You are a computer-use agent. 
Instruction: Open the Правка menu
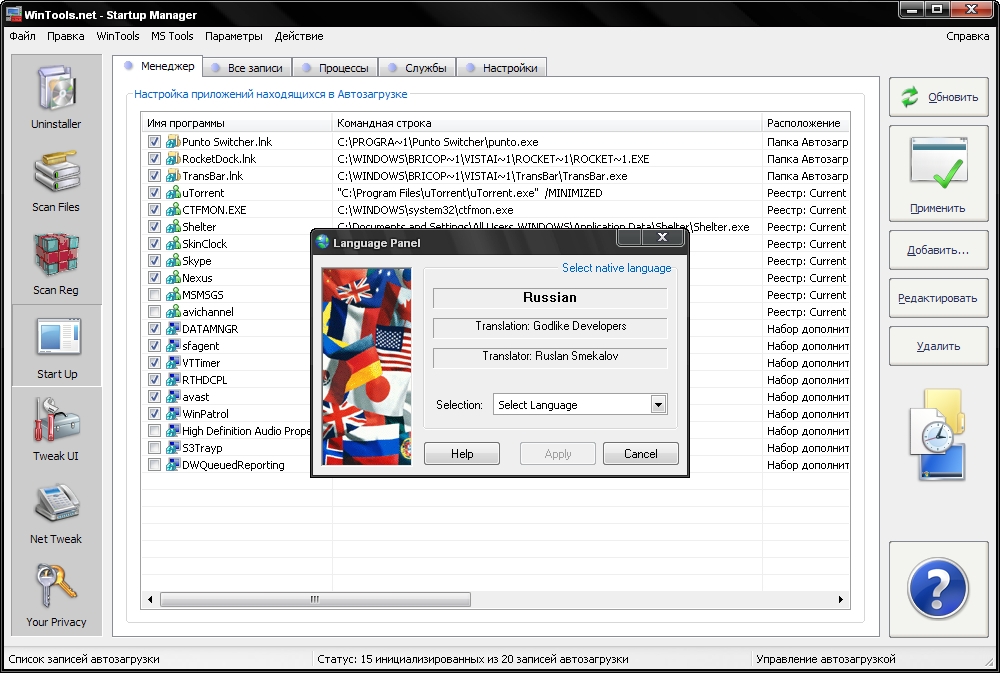coord(66,36)
